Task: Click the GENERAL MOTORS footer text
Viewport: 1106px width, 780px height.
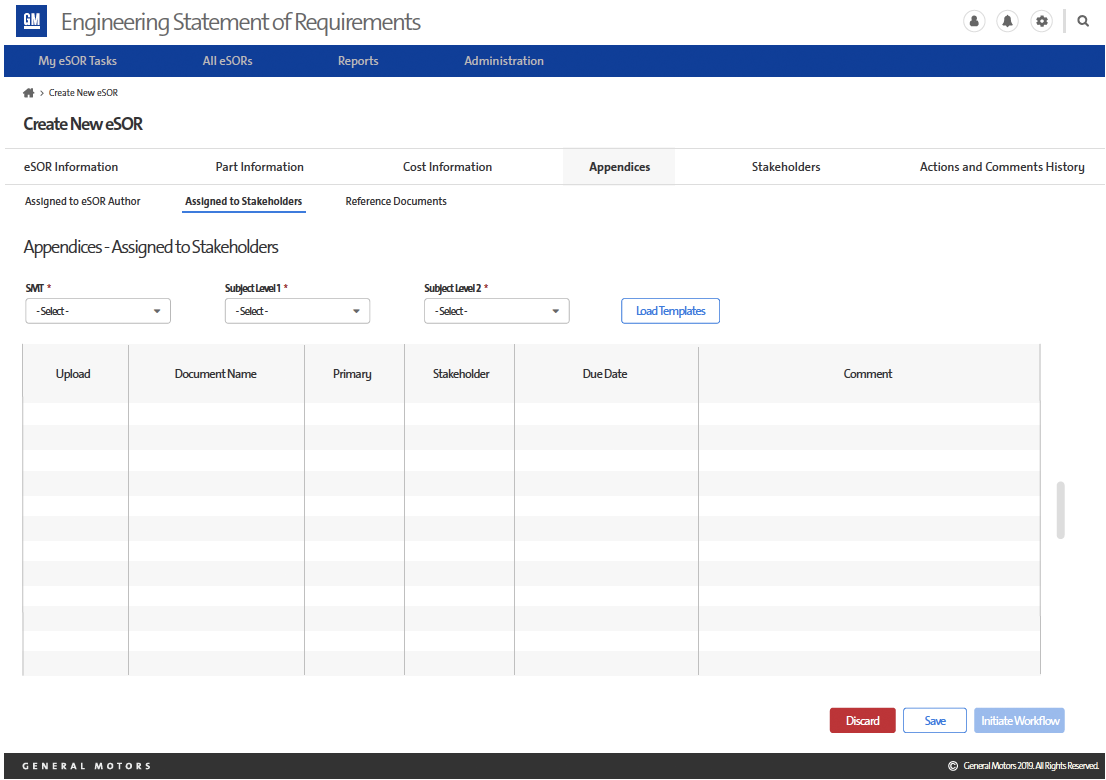Action: [x=87, y=766]
